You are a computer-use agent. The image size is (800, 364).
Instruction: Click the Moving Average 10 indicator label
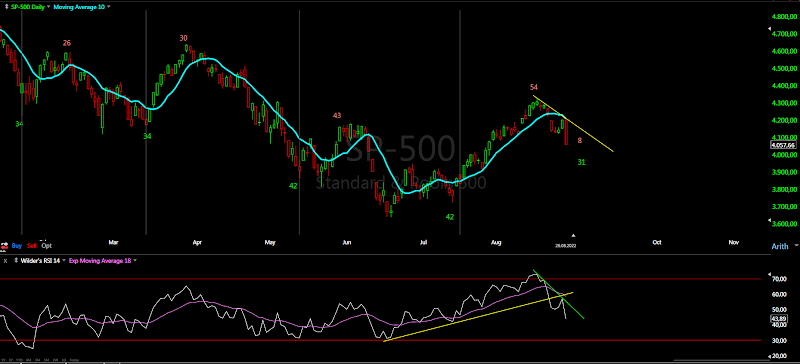click(x=80, y=7)
